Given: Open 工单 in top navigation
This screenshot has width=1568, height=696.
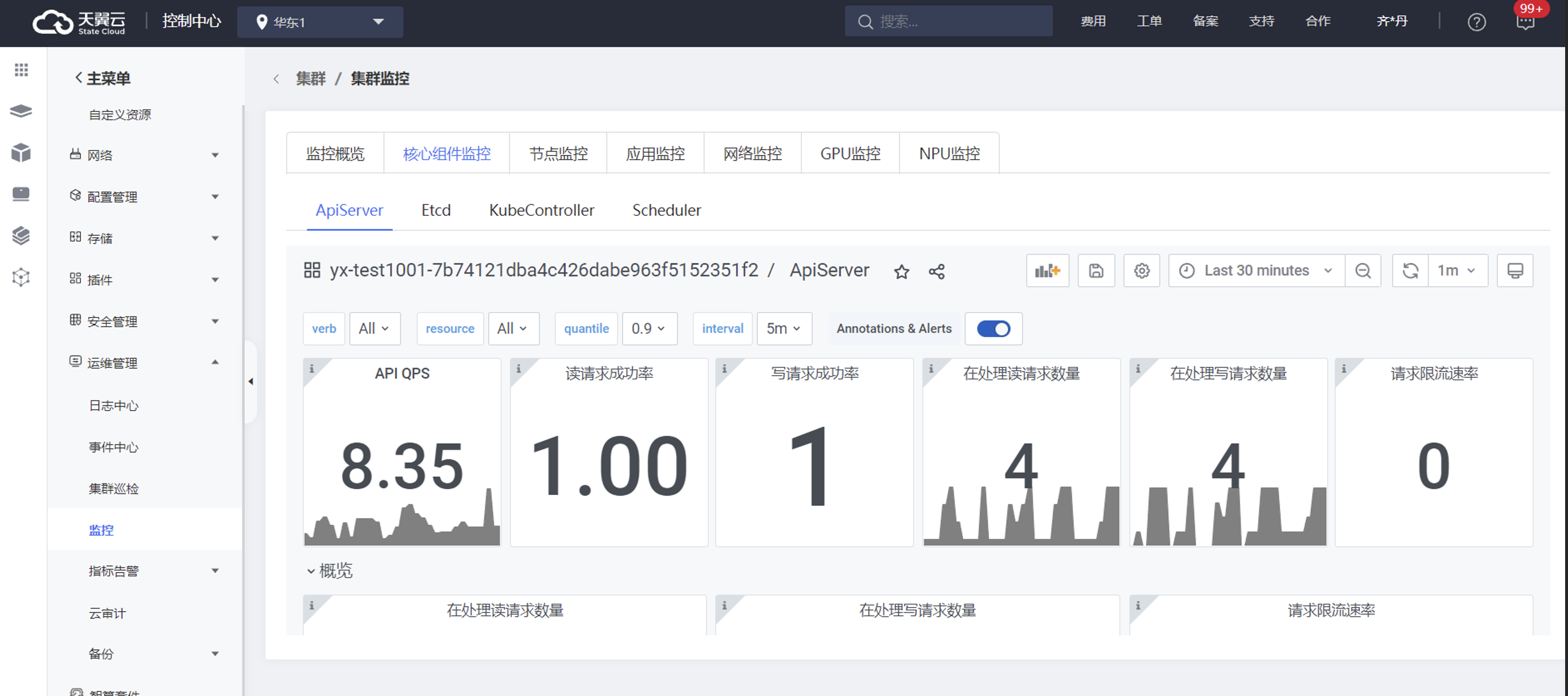Looking at the screenshot, I should [1149, 21].
